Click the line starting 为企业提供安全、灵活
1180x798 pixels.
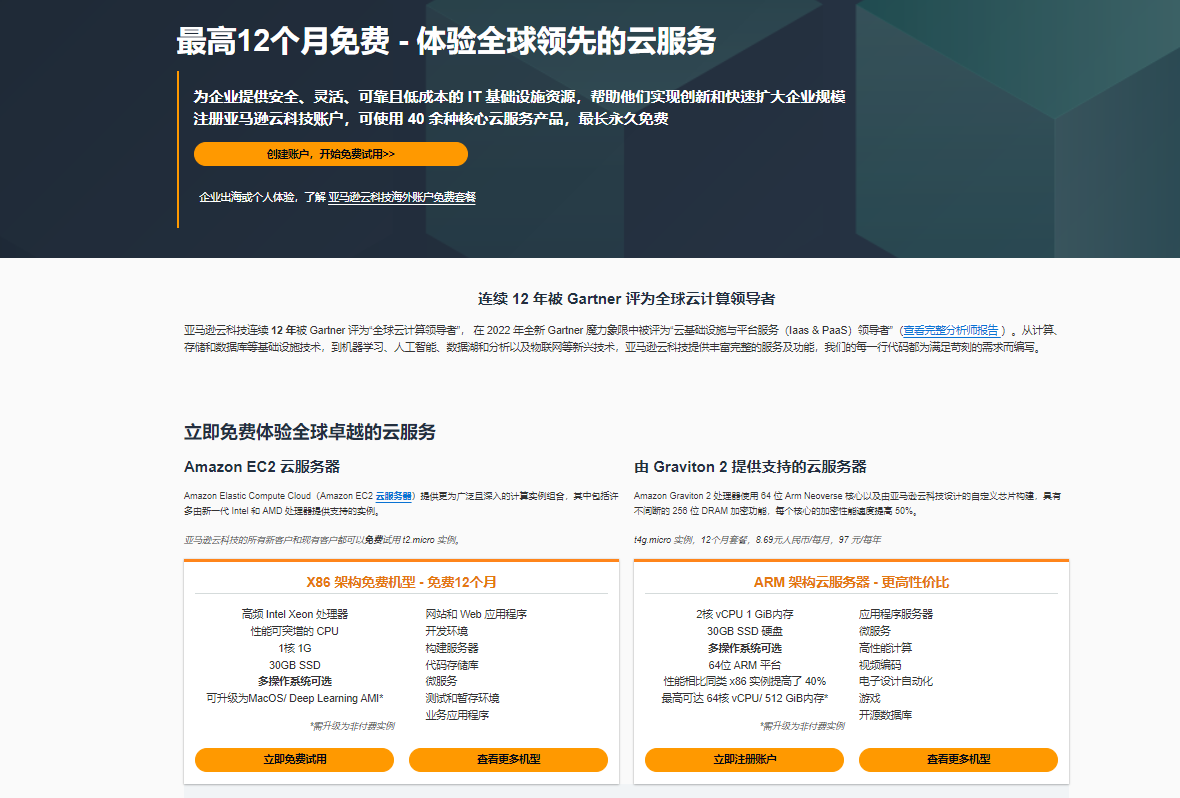[519, 97]
